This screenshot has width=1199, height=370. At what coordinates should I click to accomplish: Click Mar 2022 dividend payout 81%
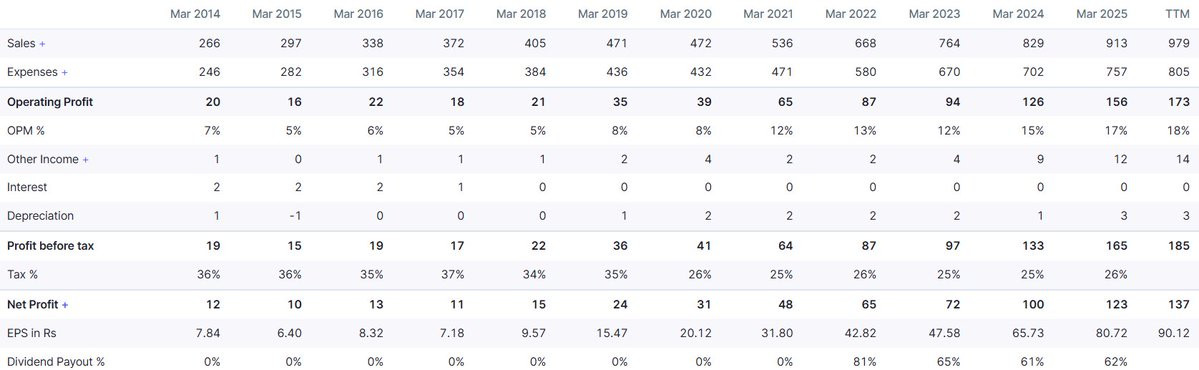point(866,362)
